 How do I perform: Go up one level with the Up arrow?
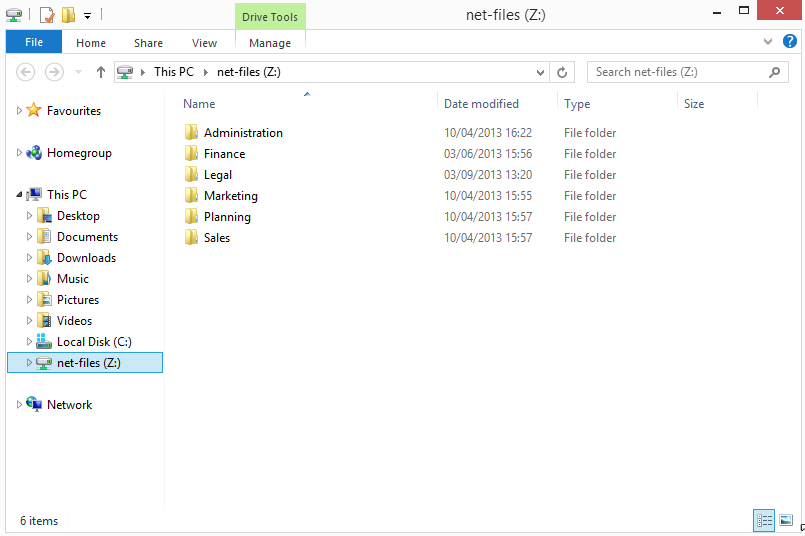(x=101, y=72)
